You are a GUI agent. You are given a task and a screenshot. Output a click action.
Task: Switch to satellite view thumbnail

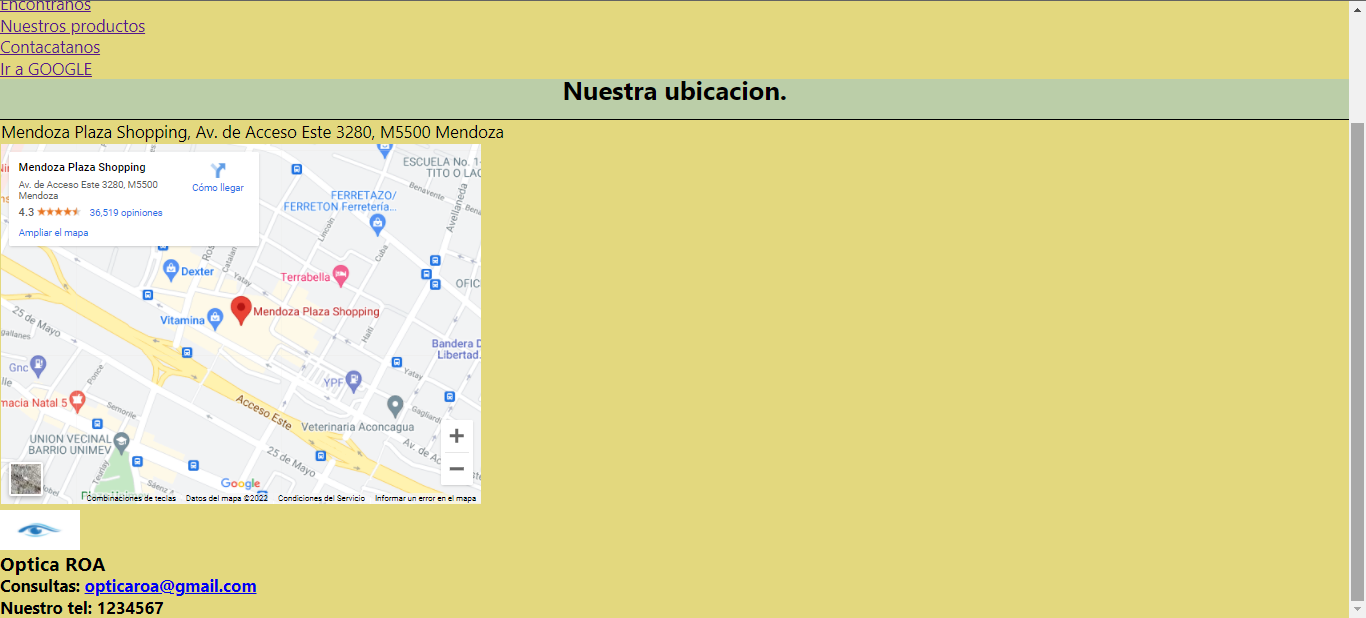[26, 479]
